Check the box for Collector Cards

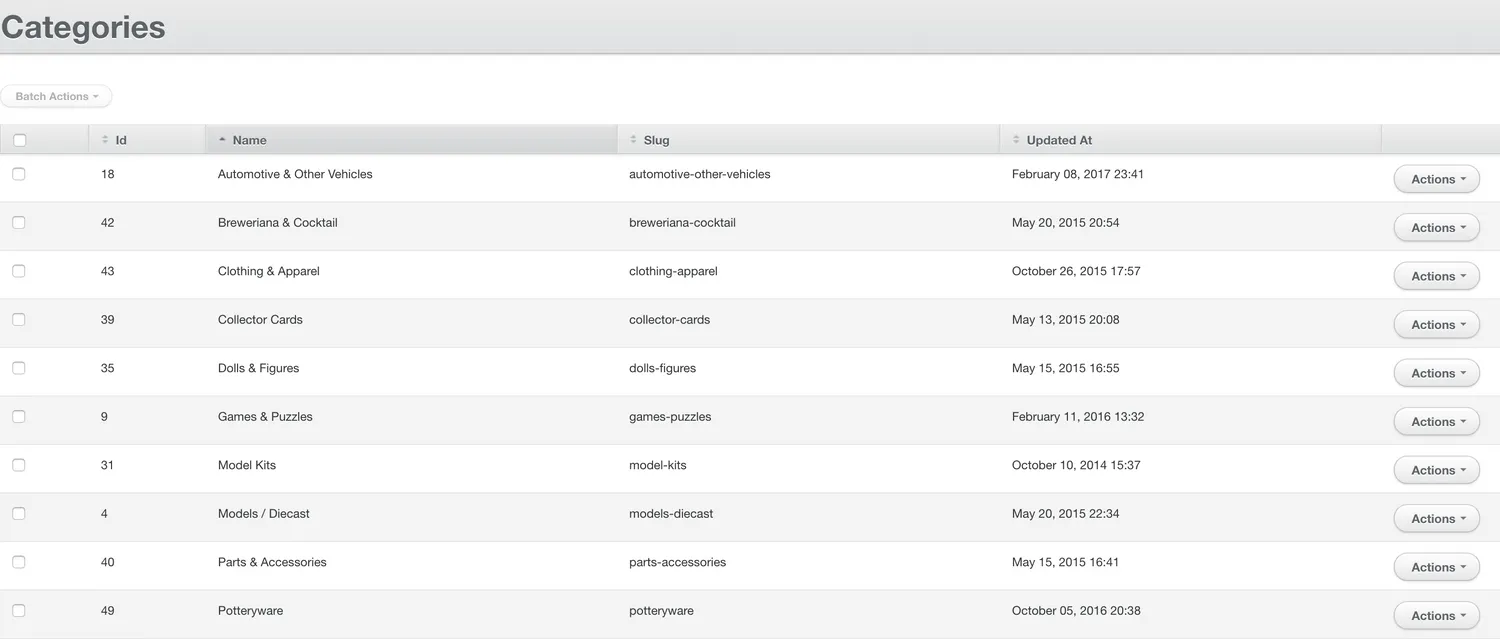pyautogui.click(x=19, y=320)
